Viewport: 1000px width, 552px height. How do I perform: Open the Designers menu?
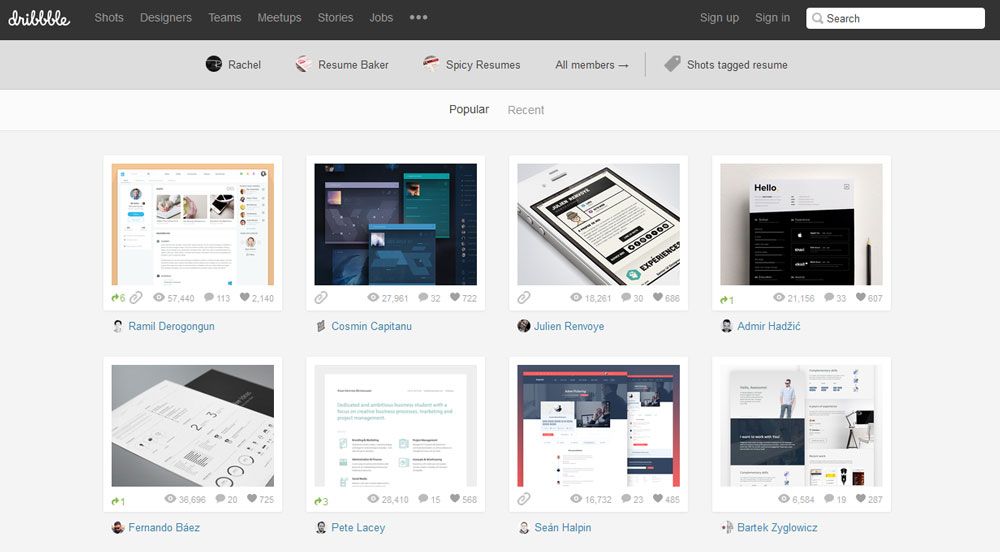(166, 18)
